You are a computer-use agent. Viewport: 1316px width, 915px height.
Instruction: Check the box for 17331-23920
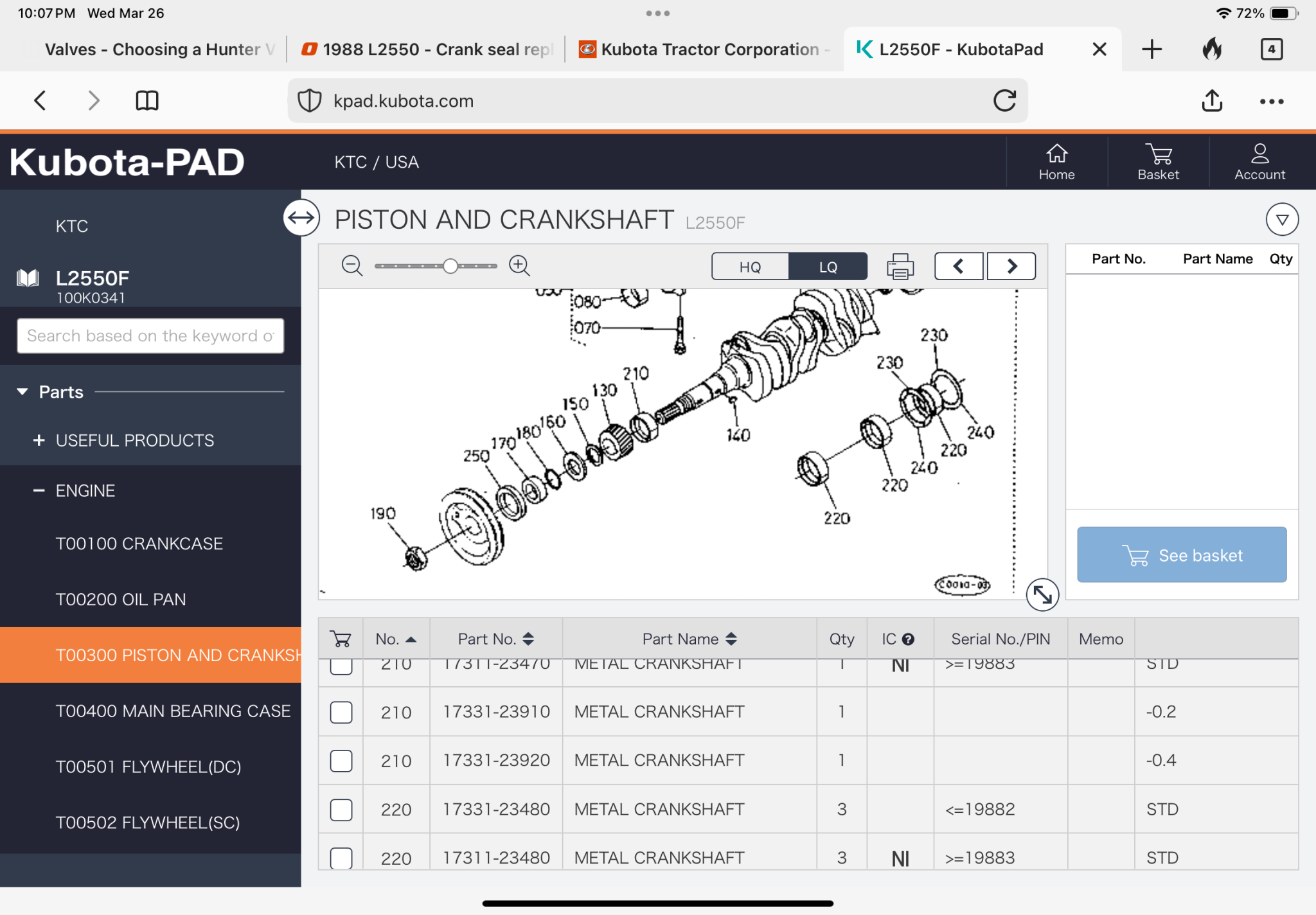341,761
